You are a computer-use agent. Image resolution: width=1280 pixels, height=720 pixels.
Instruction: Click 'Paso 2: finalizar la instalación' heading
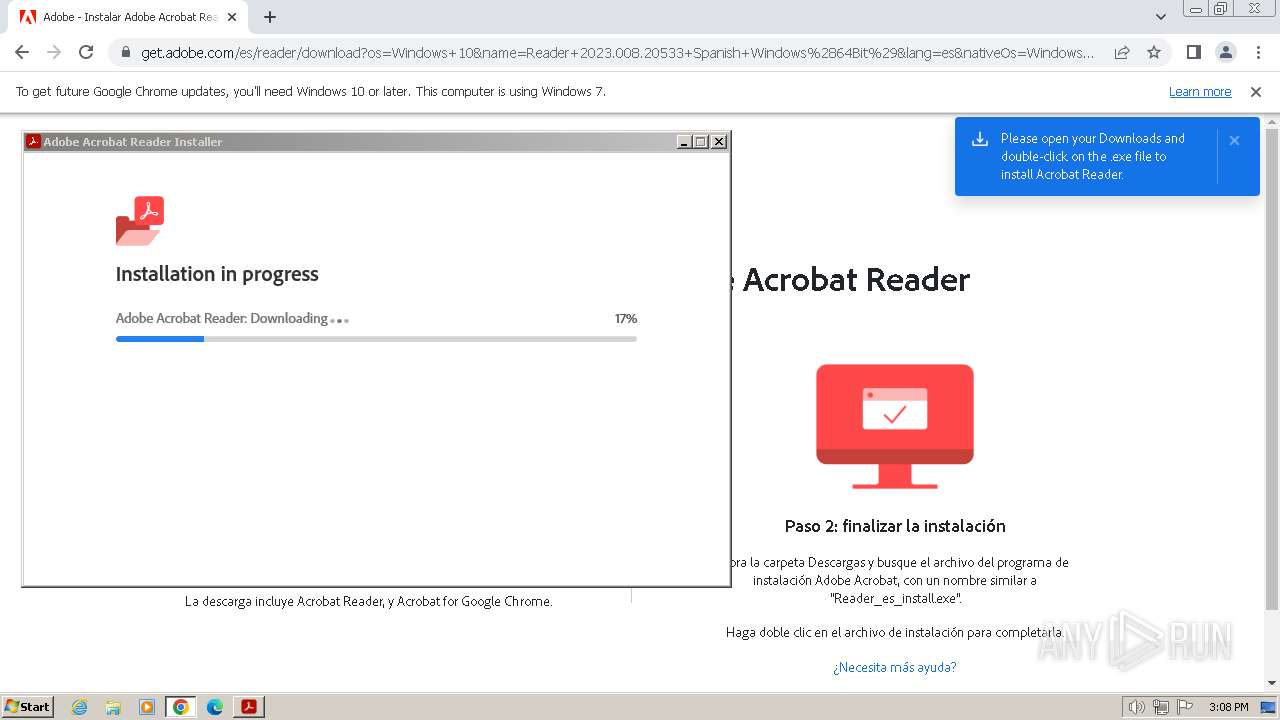895,526
